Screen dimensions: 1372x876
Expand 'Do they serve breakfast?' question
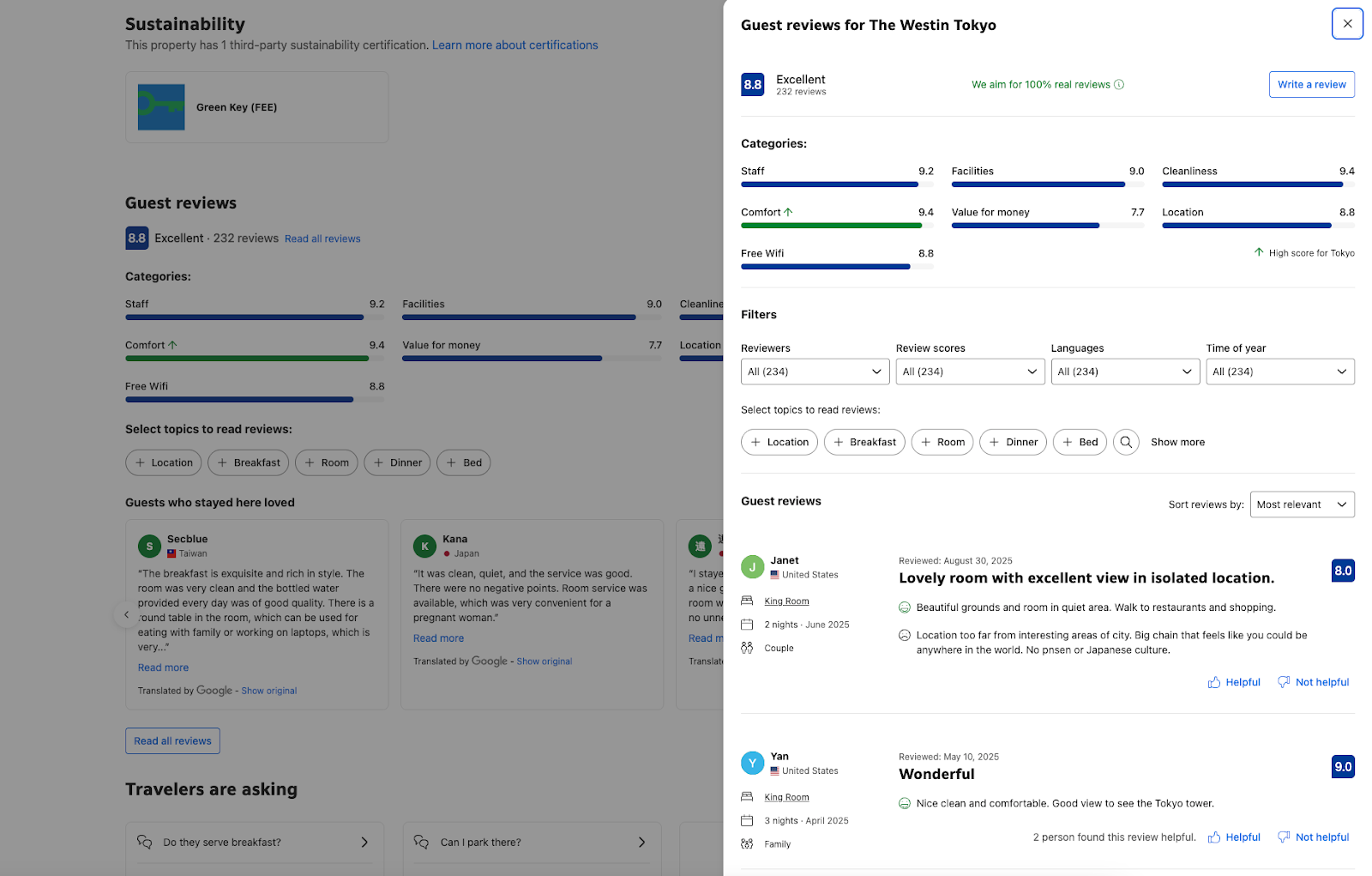(x=255, y=843)
